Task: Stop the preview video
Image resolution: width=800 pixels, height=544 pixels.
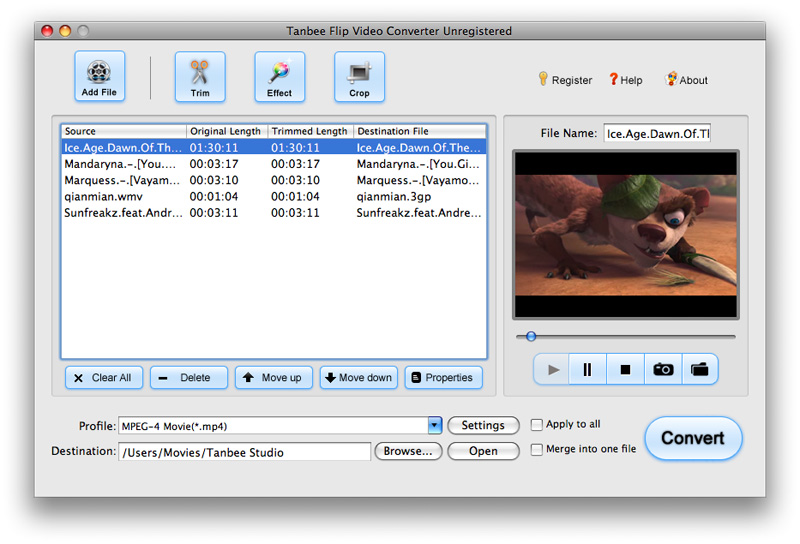Action: pos(625,369)
